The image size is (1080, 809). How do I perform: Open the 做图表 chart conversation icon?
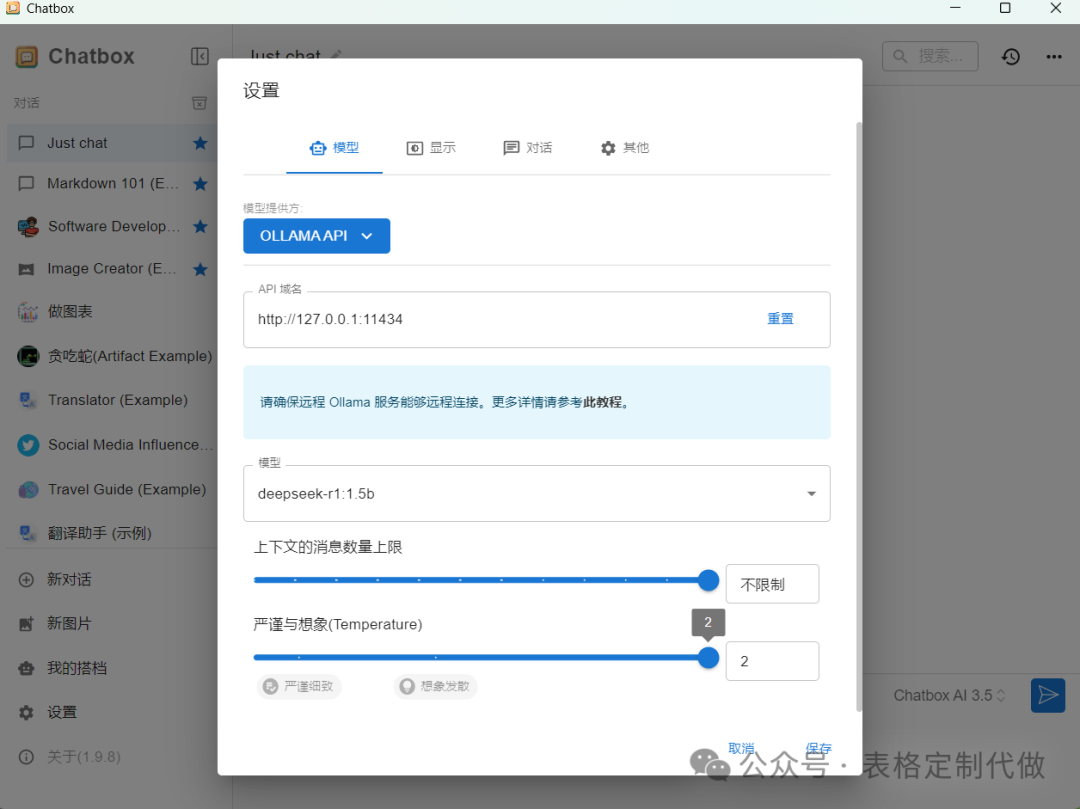[x=28, y=312]
